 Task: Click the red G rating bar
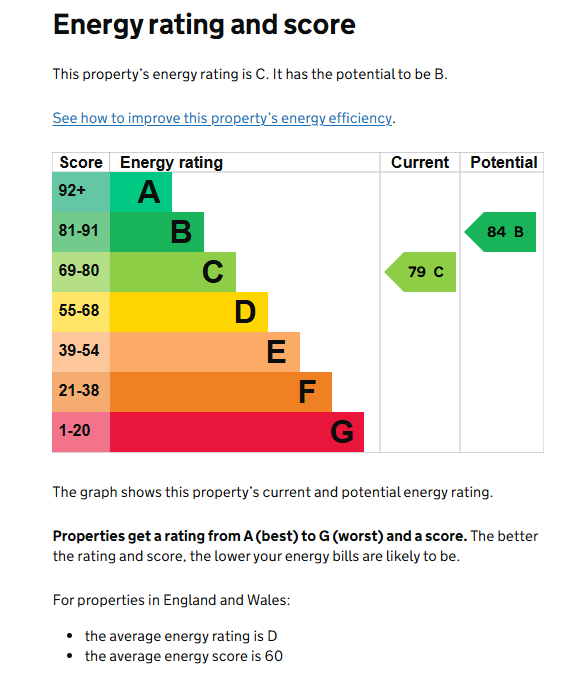[237, 432]
